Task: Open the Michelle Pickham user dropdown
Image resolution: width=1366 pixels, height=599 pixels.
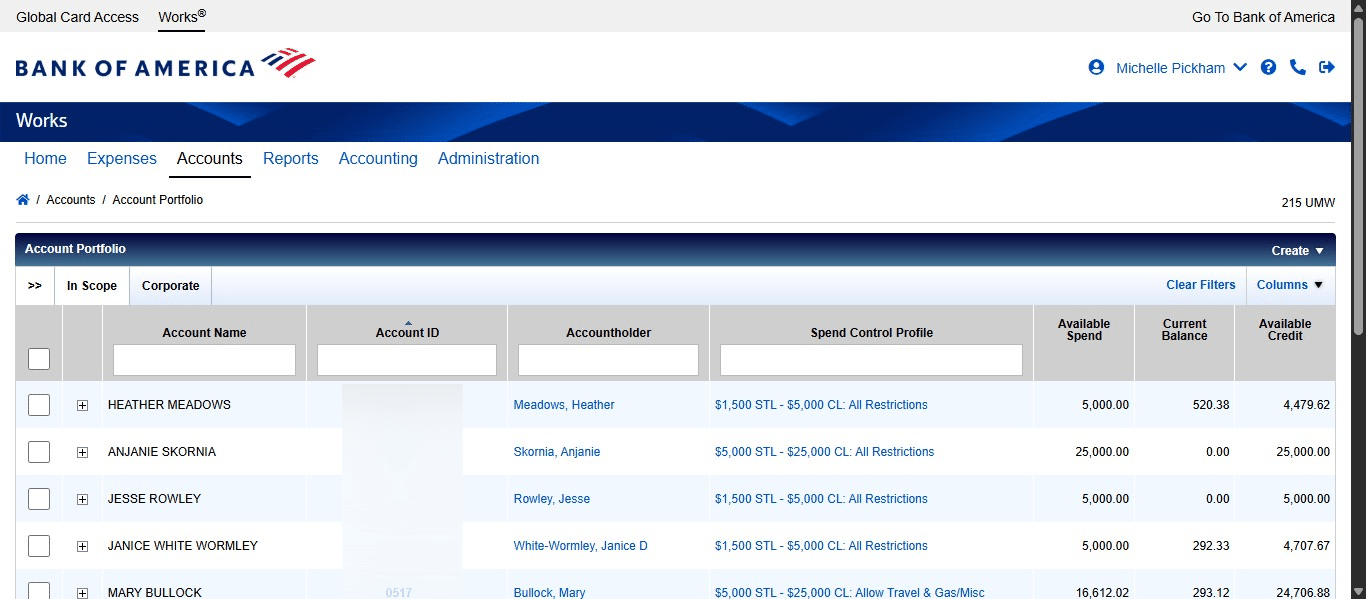Action: [x=1181, y=68]
